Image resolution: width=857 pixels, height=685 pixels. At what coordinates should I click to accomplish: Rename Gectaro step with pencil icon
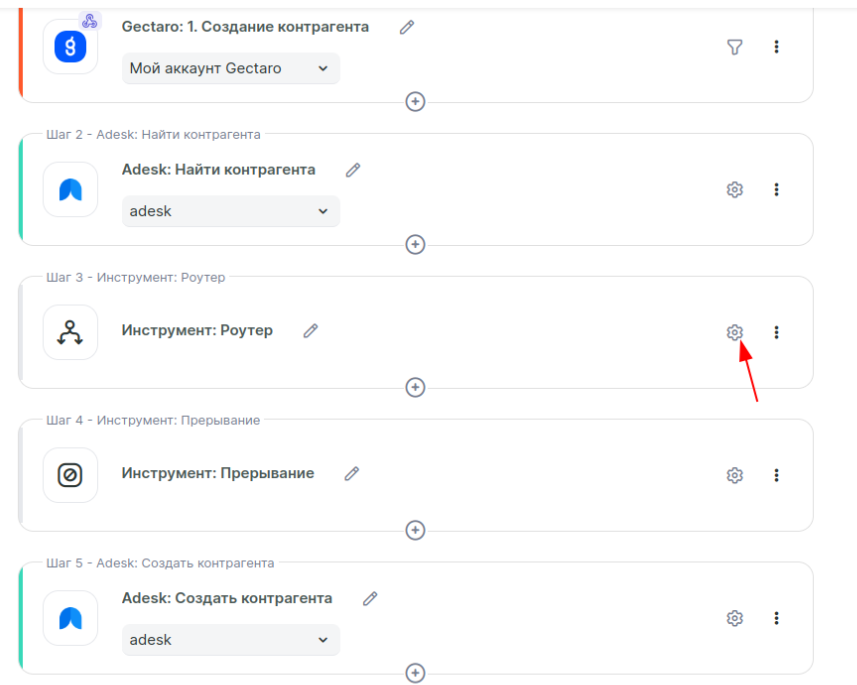click(x=407, y=28)
